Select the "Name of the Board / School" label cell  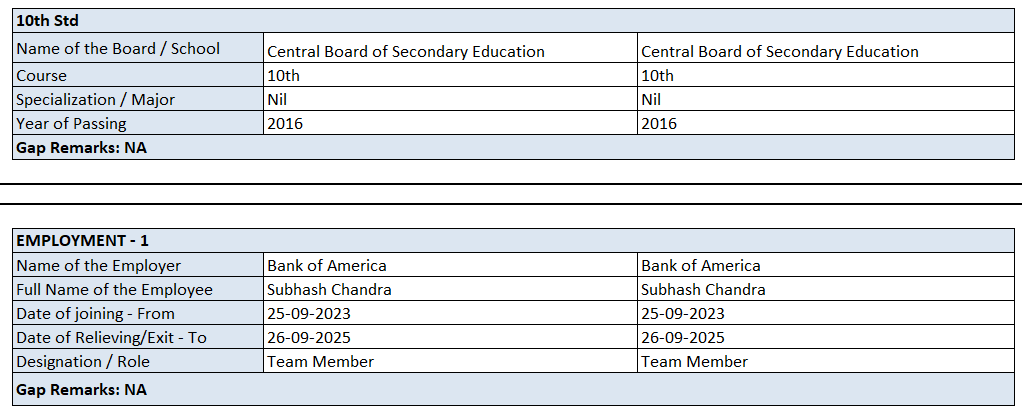point(118,48)
